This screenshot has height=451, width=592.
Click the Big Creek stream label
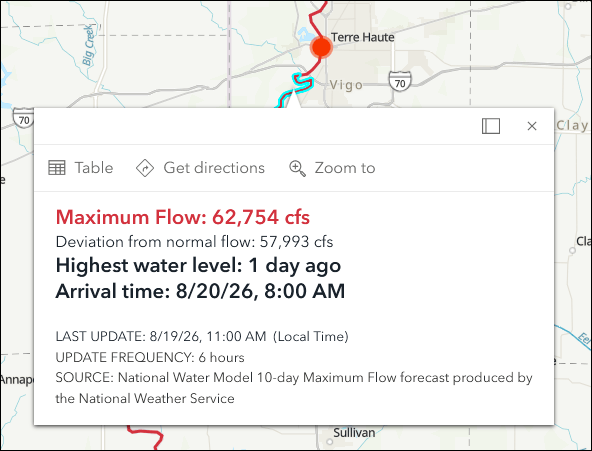(x=88, y=45)
